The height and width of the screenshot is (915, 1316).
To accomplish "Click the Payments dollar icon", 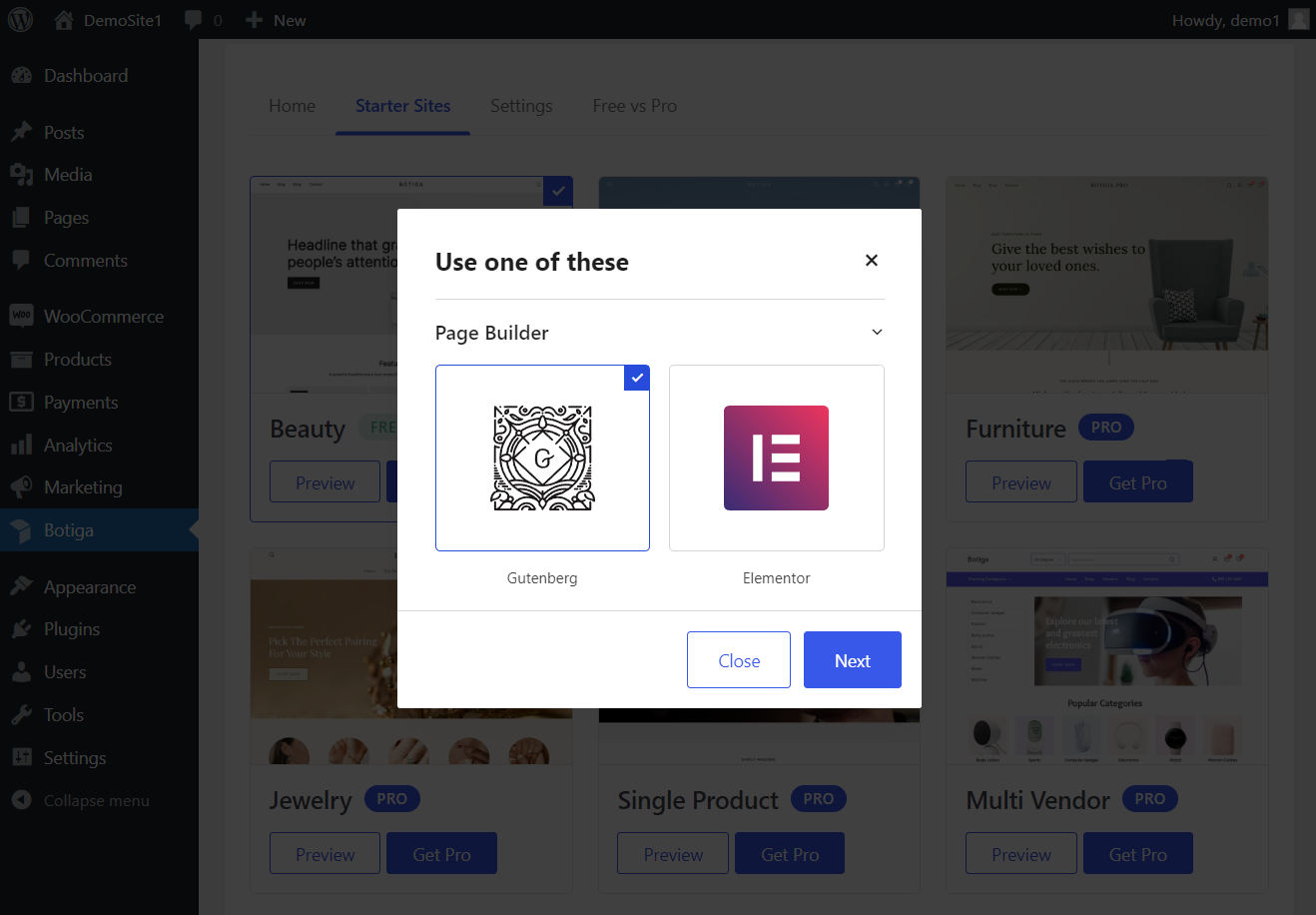I will click(21, 403).
